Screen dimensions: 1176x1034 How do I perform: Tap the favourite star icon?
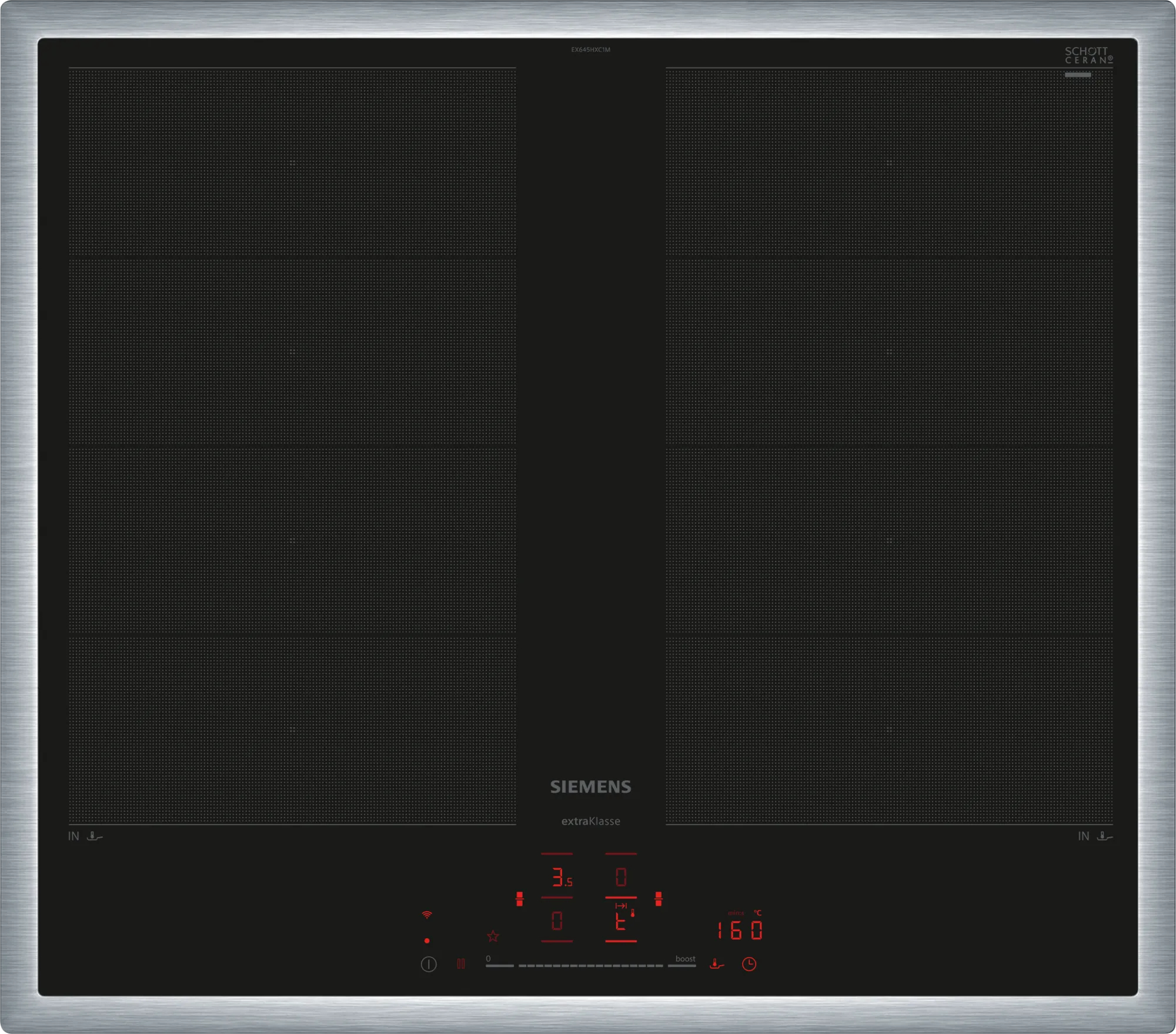[x=493, y=936]
